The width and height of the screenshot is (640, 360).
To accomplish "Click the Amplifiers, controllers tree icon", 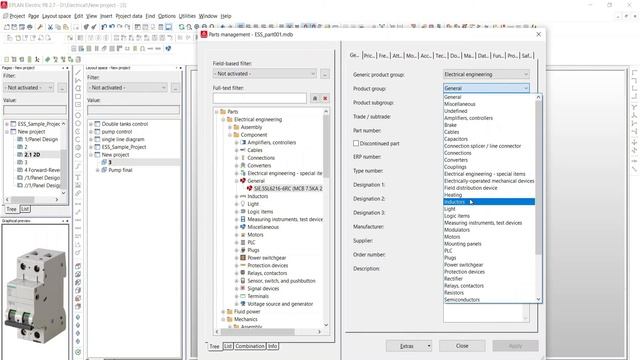I will pos(243,142).
